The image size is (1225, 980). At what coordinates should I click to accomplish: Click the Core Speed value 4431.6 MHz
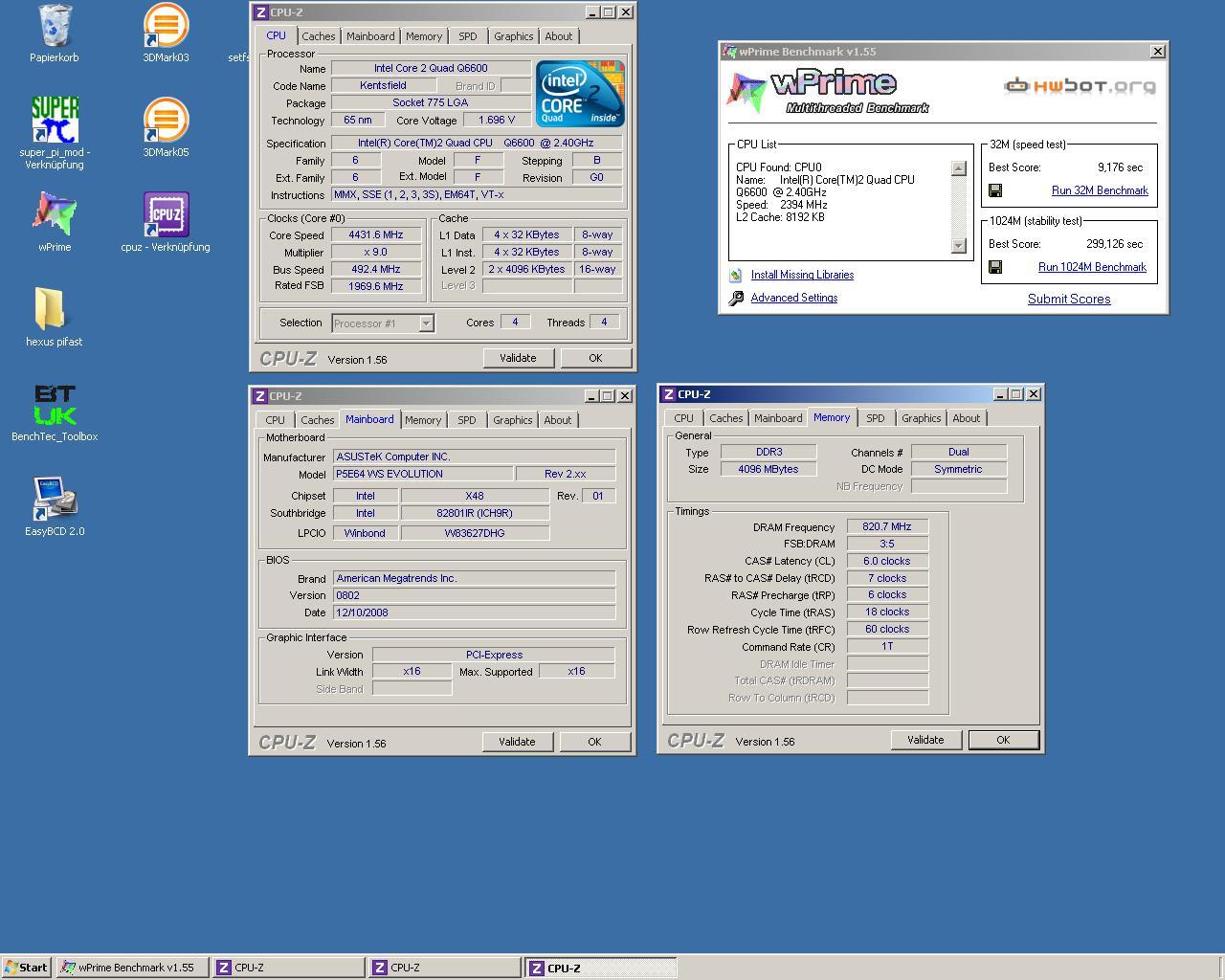pyautogui.click(x=376, y=234)
